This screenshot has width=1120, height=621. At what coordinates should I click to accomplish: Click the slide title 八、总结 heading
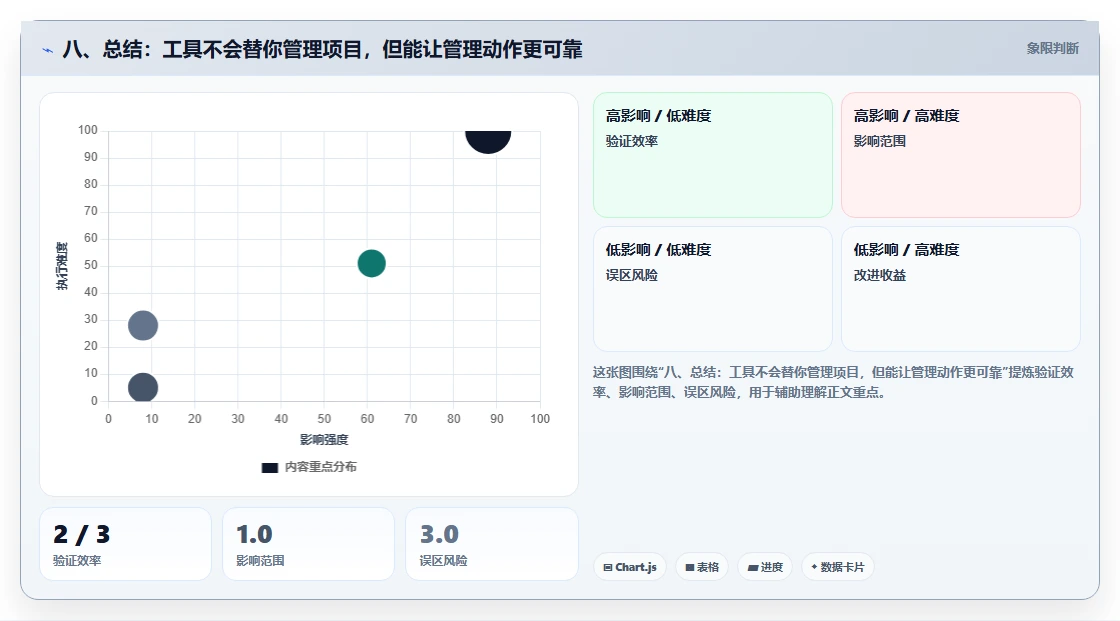(322, 49)
